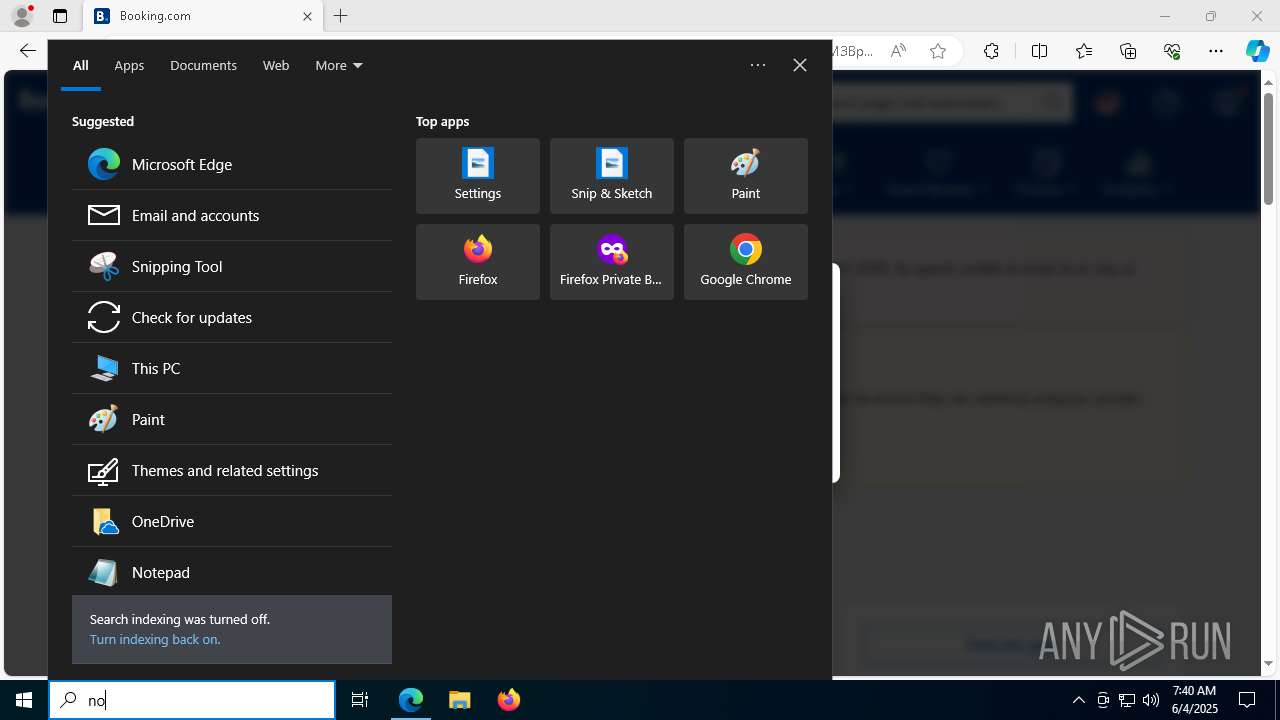Launch Notepad from suggested list

(232, 572)
